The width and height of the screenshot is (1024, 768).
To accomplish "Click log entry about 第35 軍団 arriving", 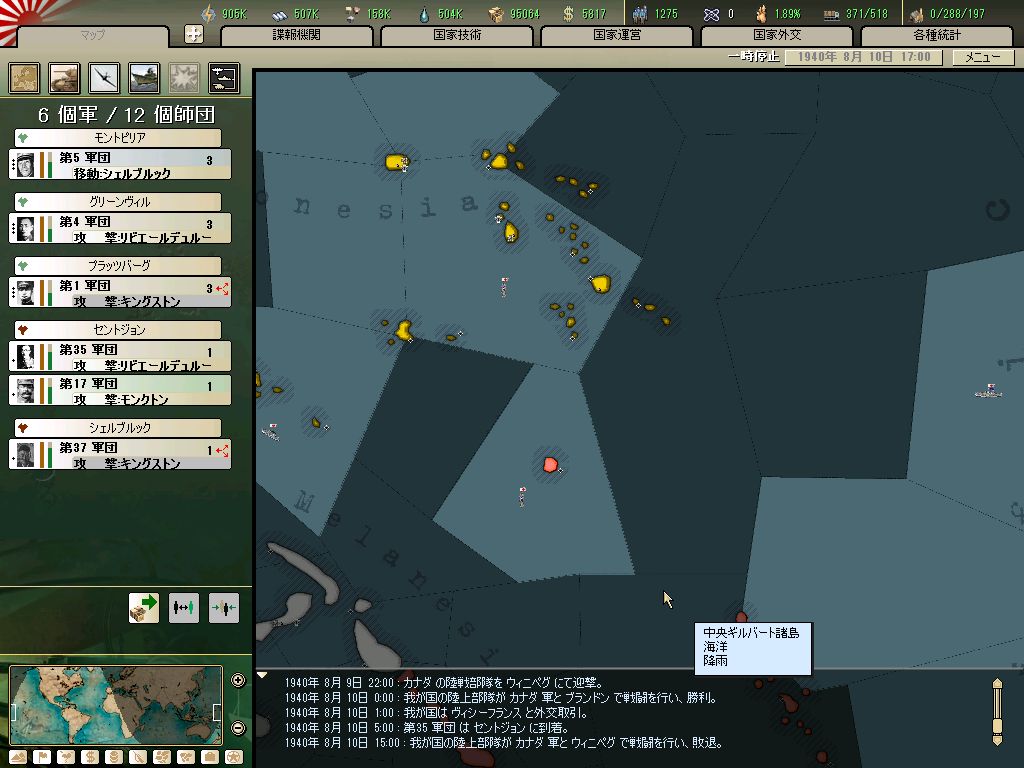I will click(426, 728).
